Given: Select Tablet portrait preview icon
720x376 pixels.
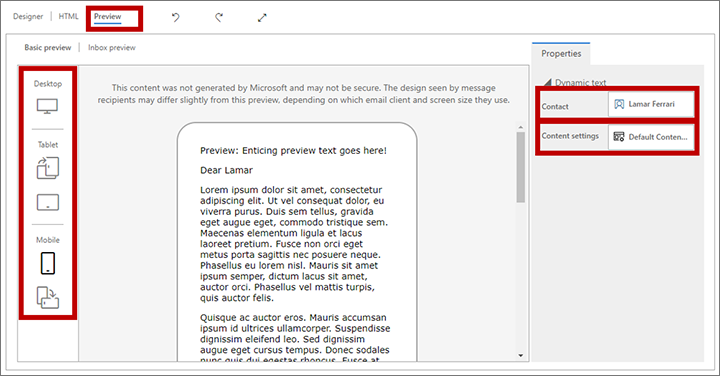Looking at the screenshot, I should (48, 168).
